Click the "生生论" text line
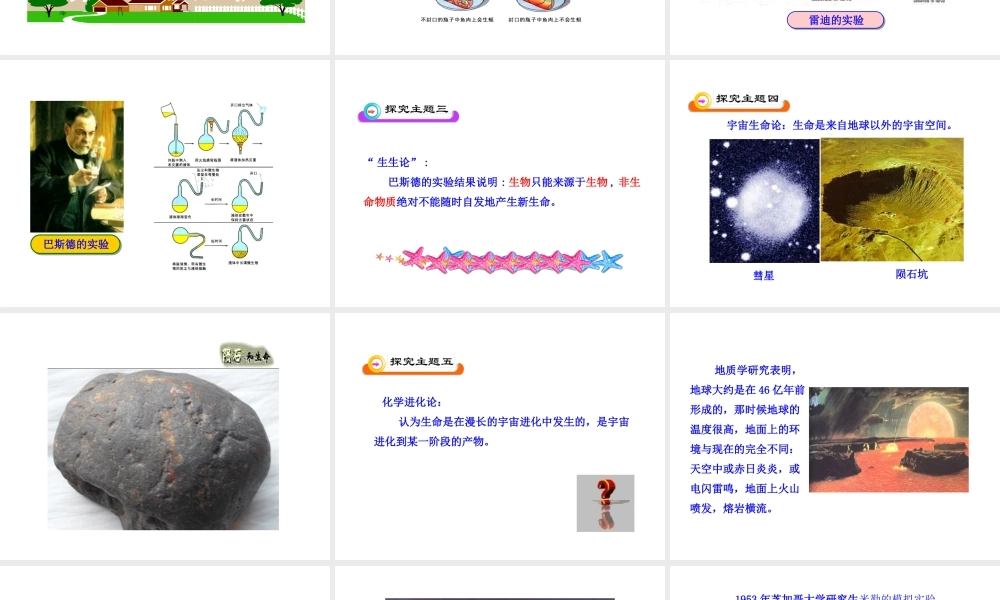1000x600 pixels. coord(398,162)
